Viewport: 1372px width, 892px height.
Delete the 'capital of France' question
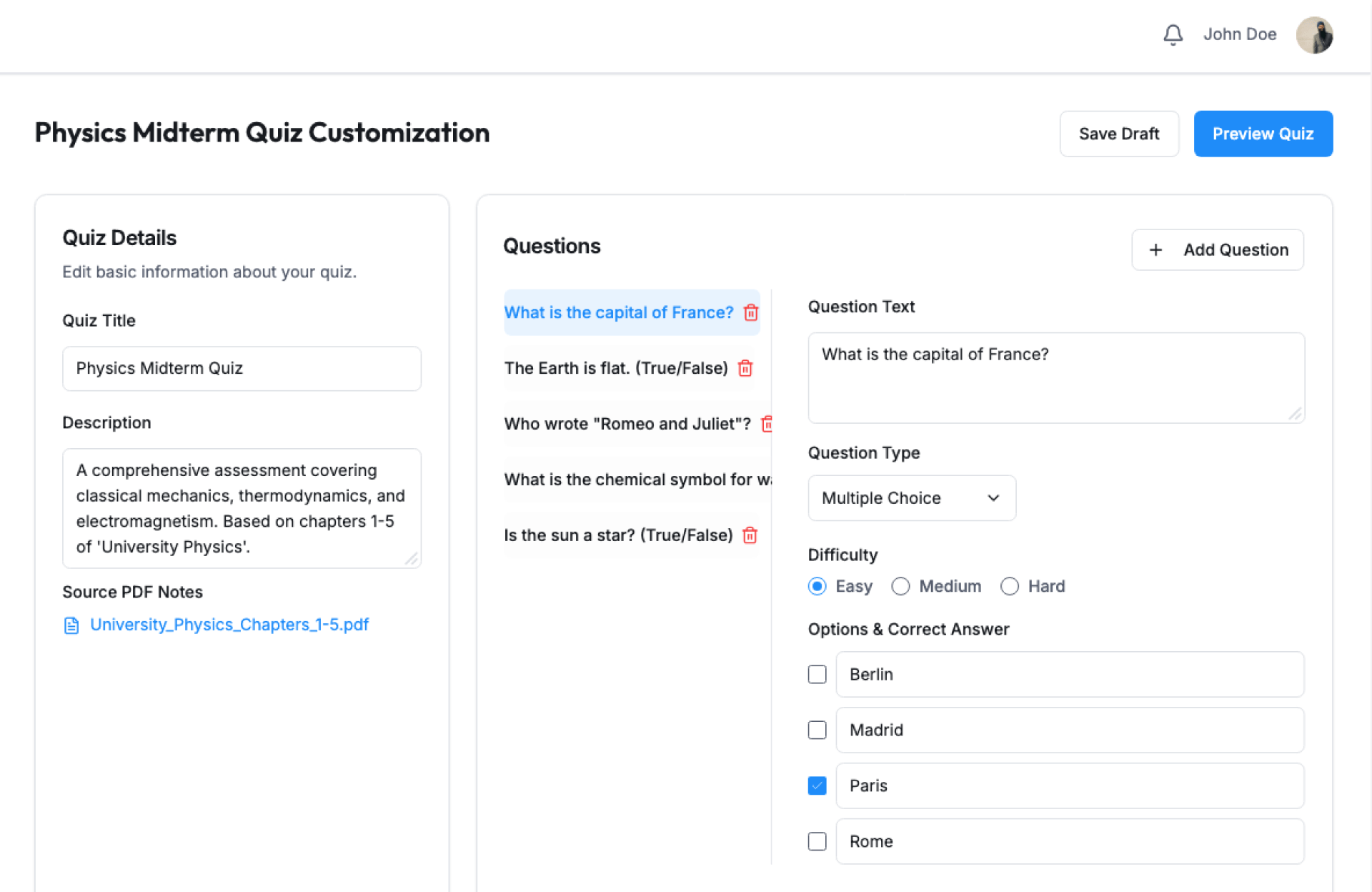751,312
